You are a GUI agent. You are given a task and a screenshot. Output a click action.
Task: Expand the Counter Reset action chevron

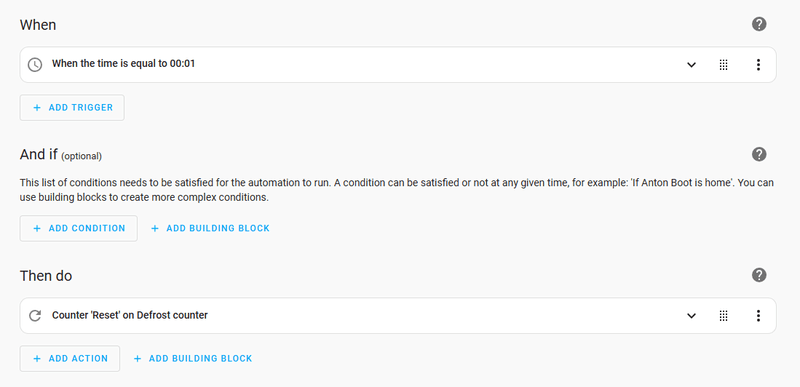[691, 316]
